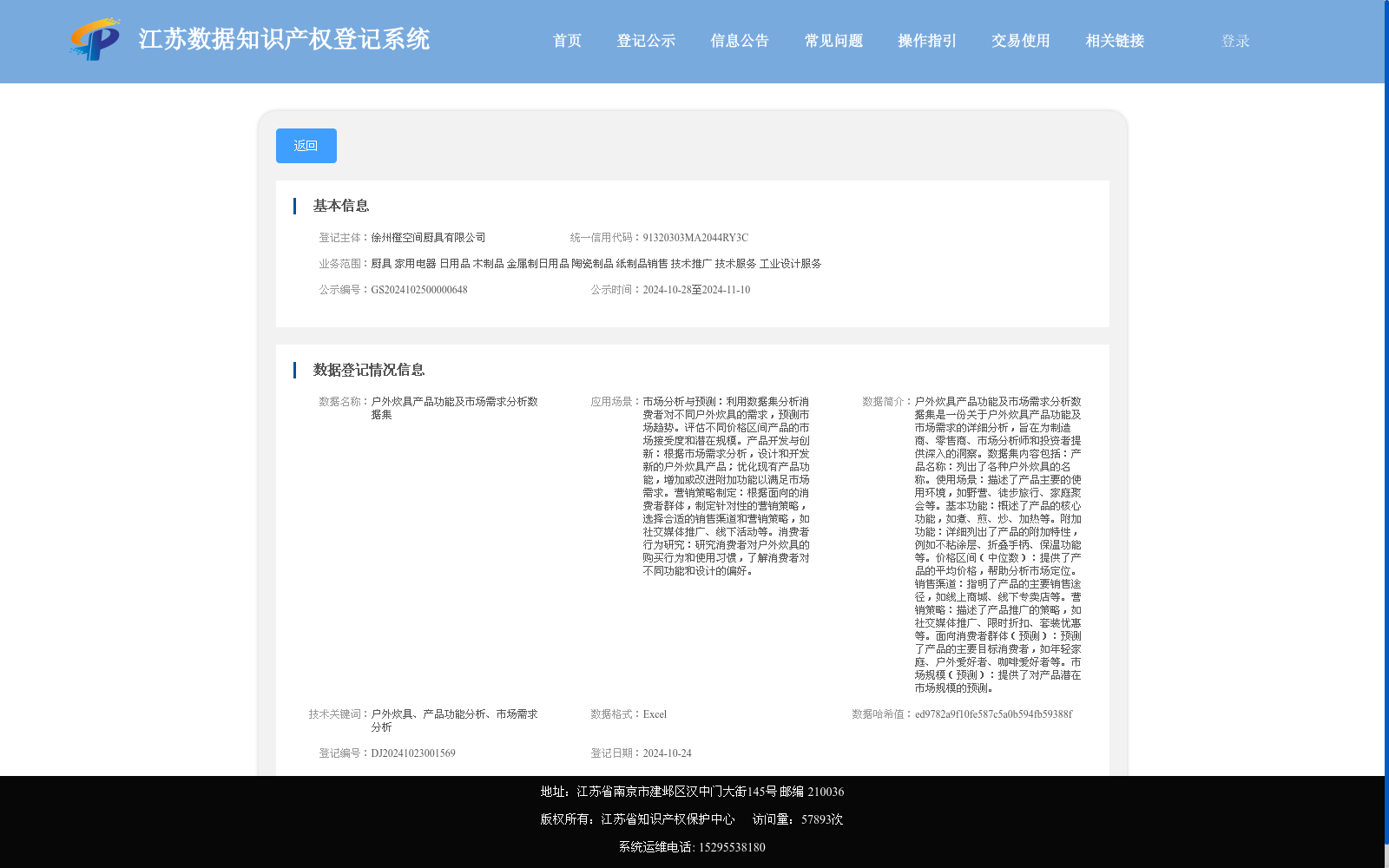
Task: Open the 相关链接 menu item
Action: pos(1115,41)
